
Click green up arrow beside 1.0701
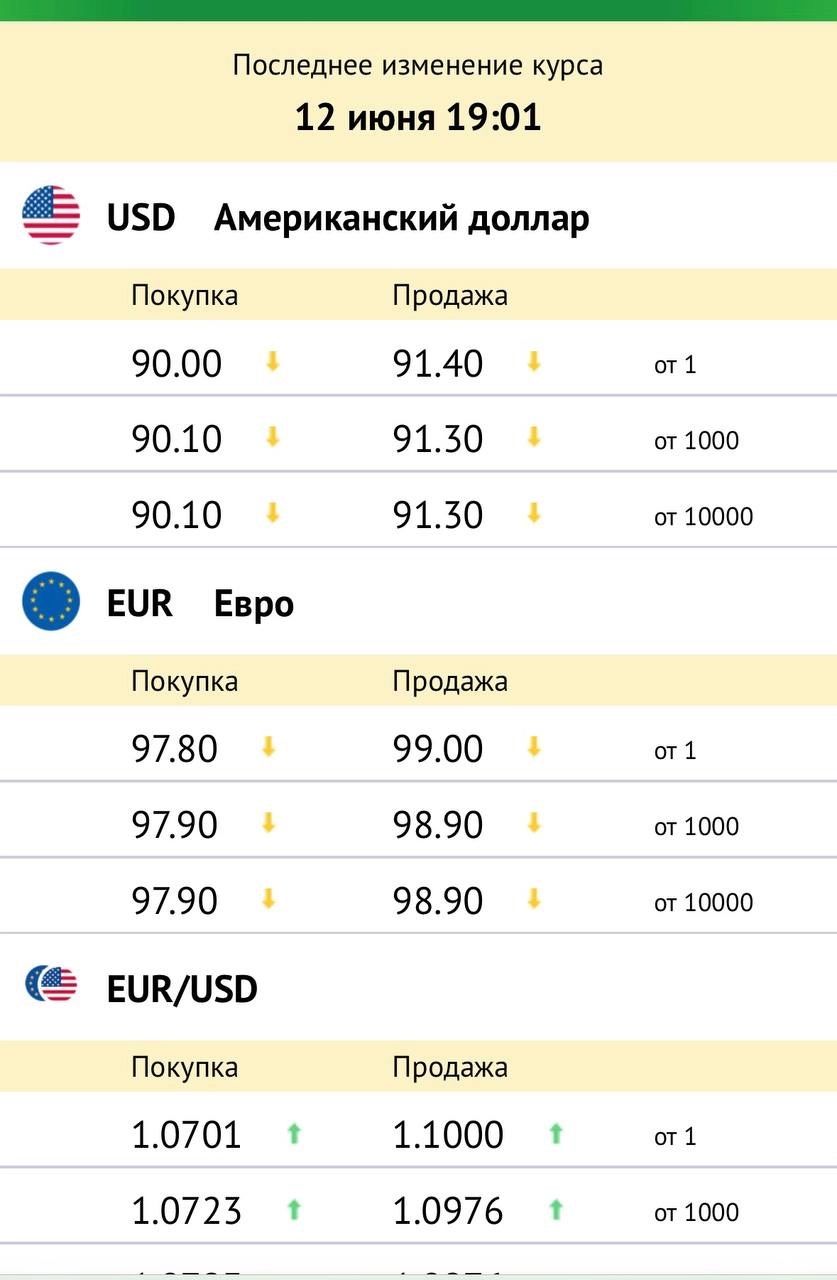(294, 1134)
